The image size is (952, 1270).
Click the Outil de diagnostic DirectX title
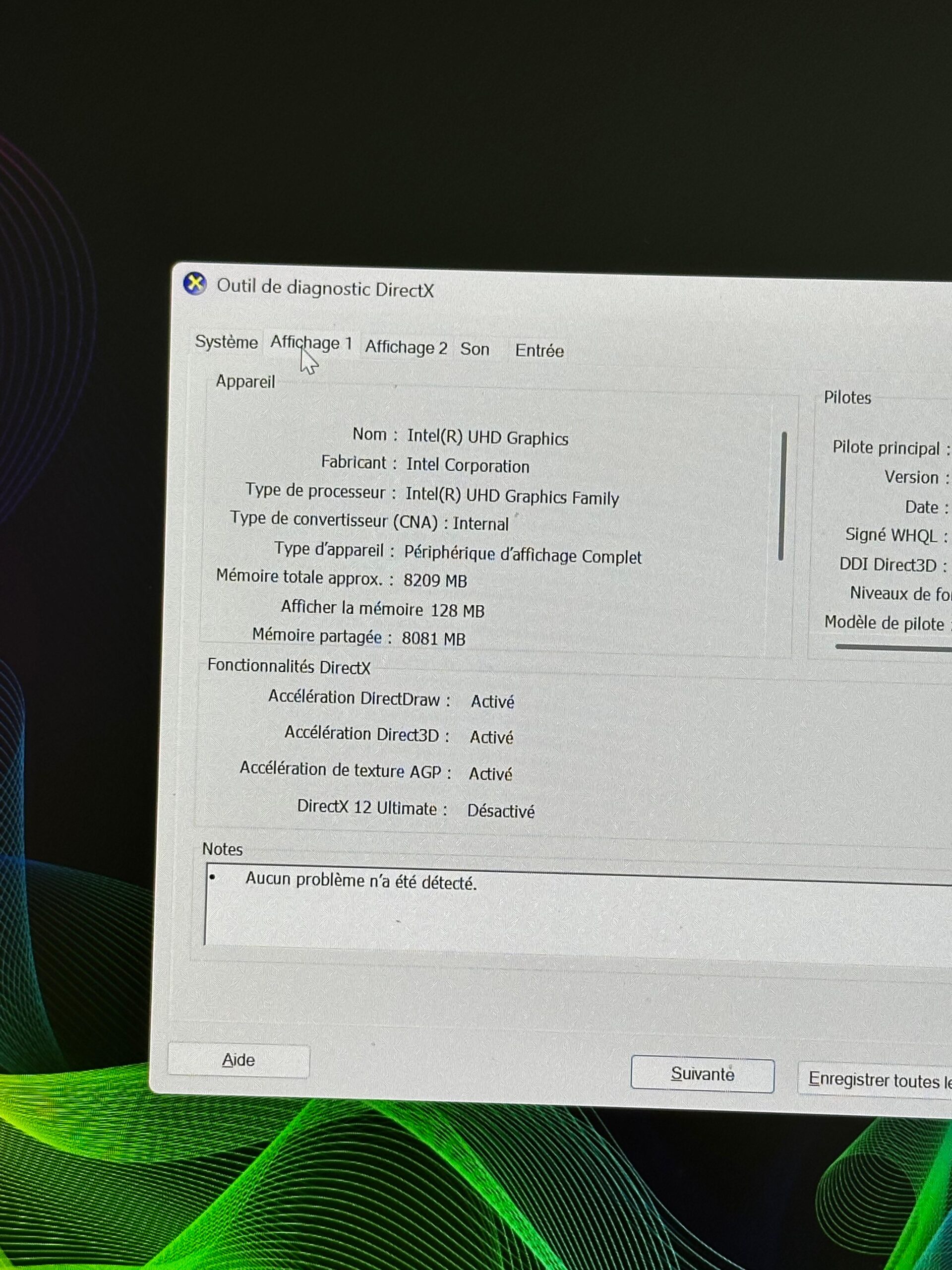pyautogui.click(x=325, y=288)
